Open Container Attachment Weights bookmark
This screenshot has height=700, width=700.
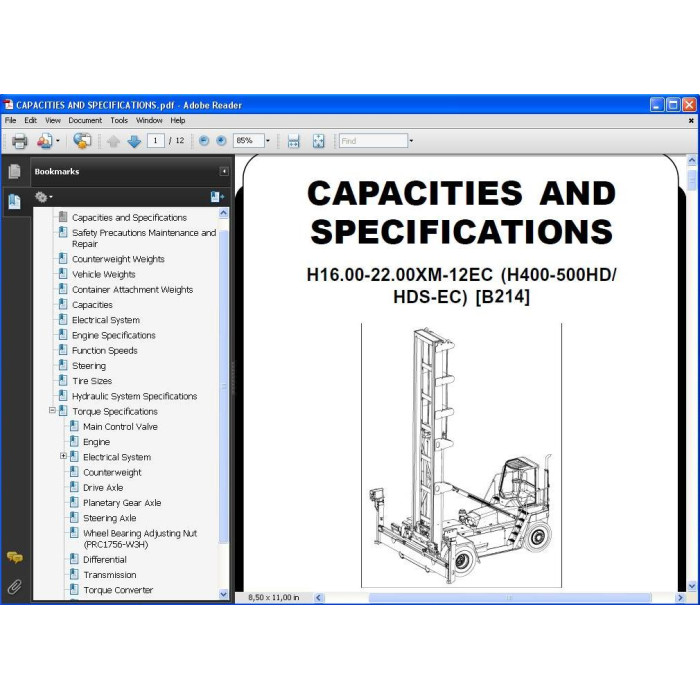(x=133, y=289)
